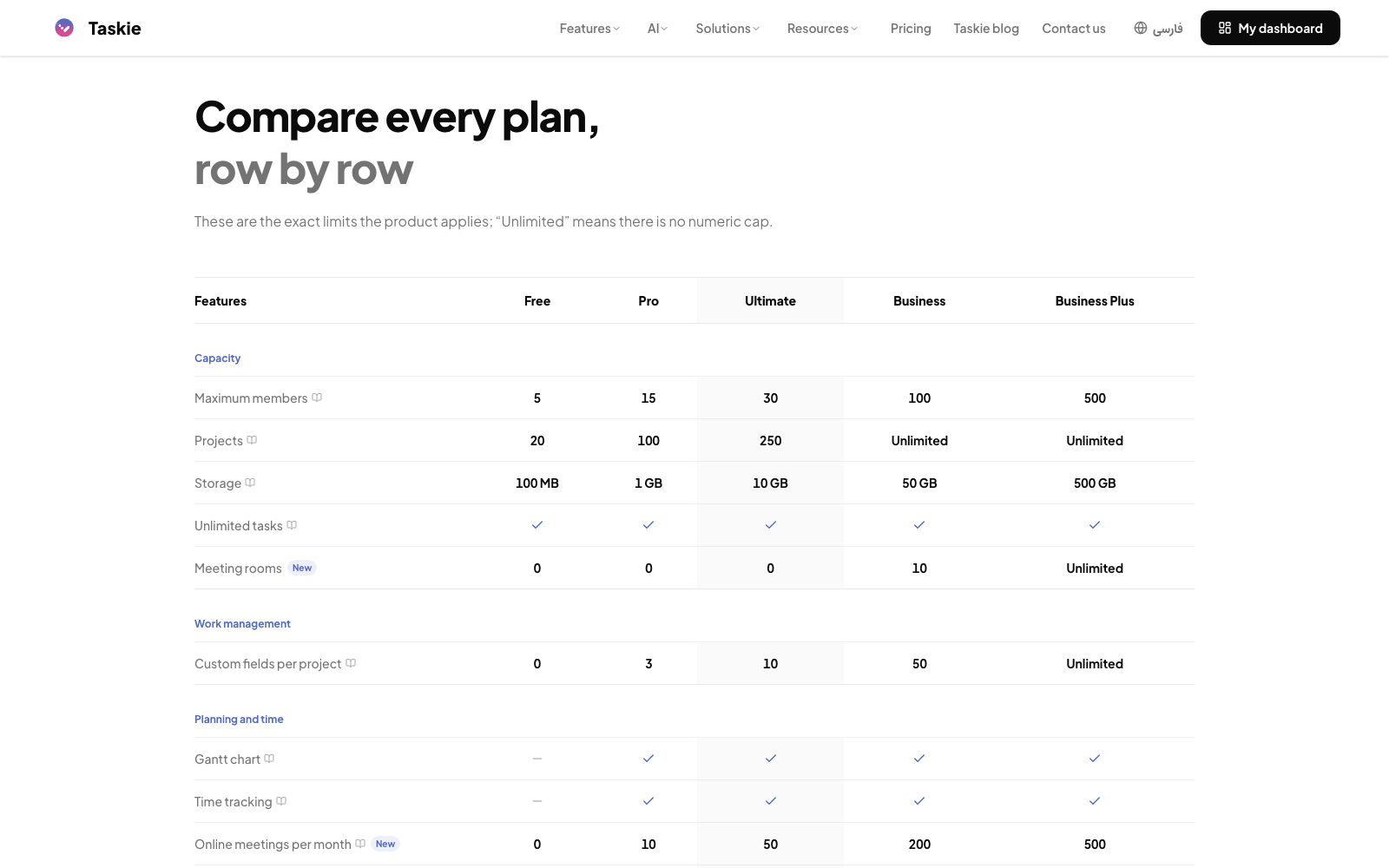Open Contact us page
Viewport: 1389px width, 868px height.
1074,29
